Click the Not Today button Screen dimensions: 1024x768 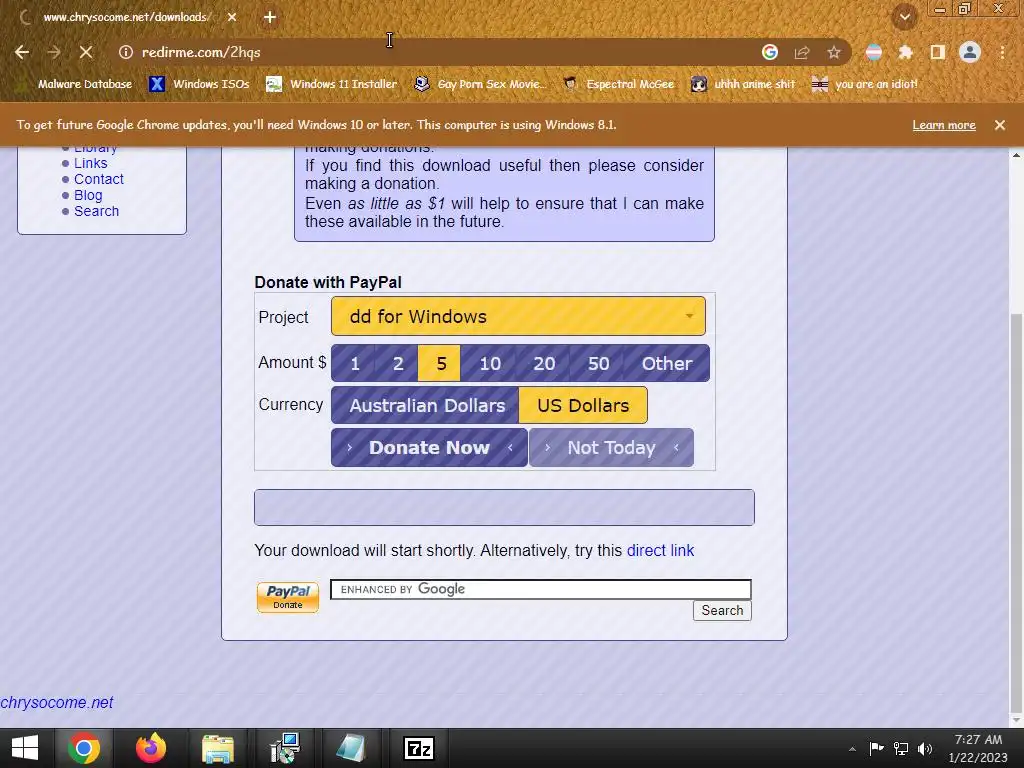tap(611, 447)
